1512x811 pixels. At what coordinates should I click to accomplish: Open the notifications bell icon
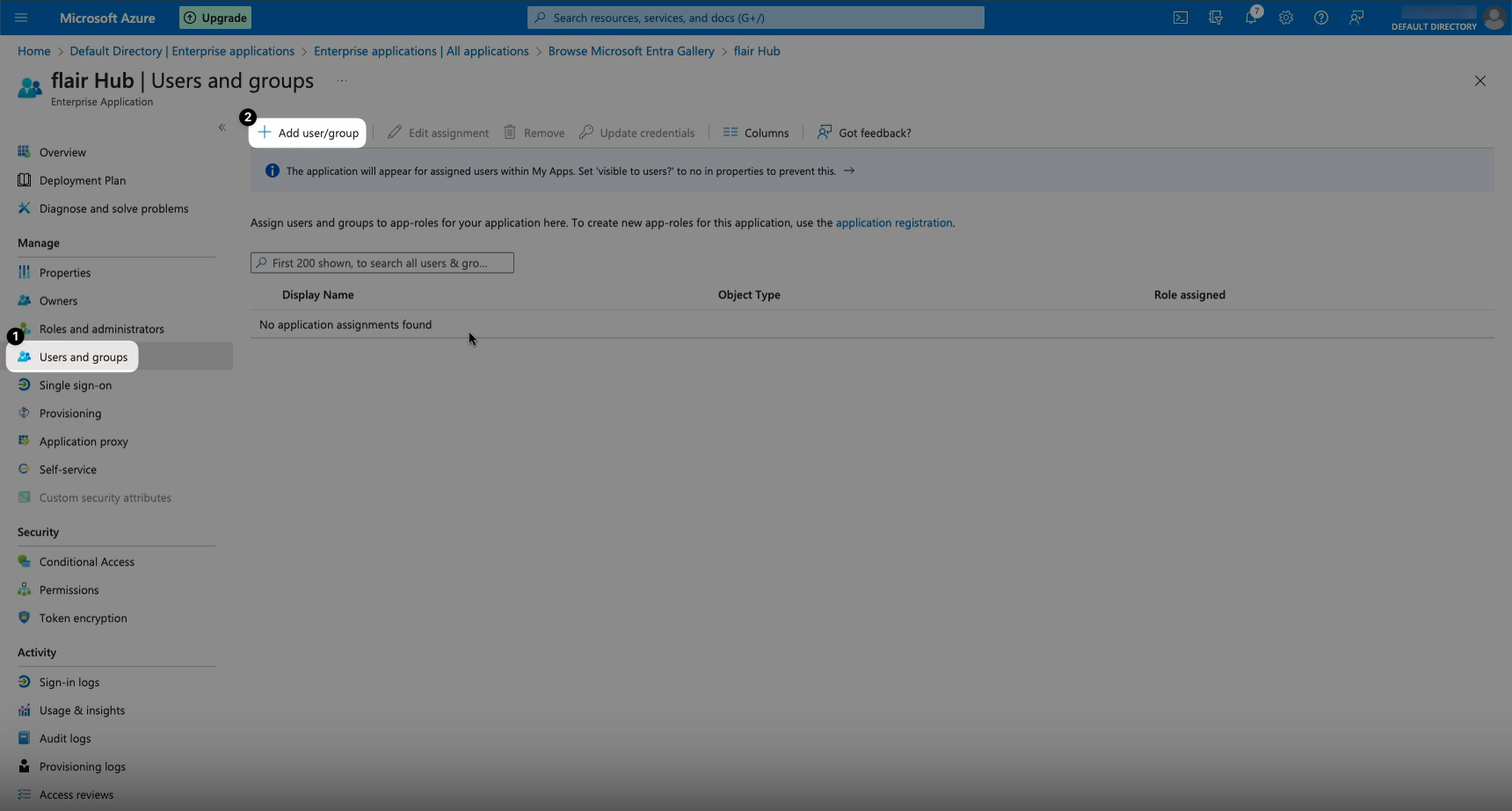(x=1251, y=18)
